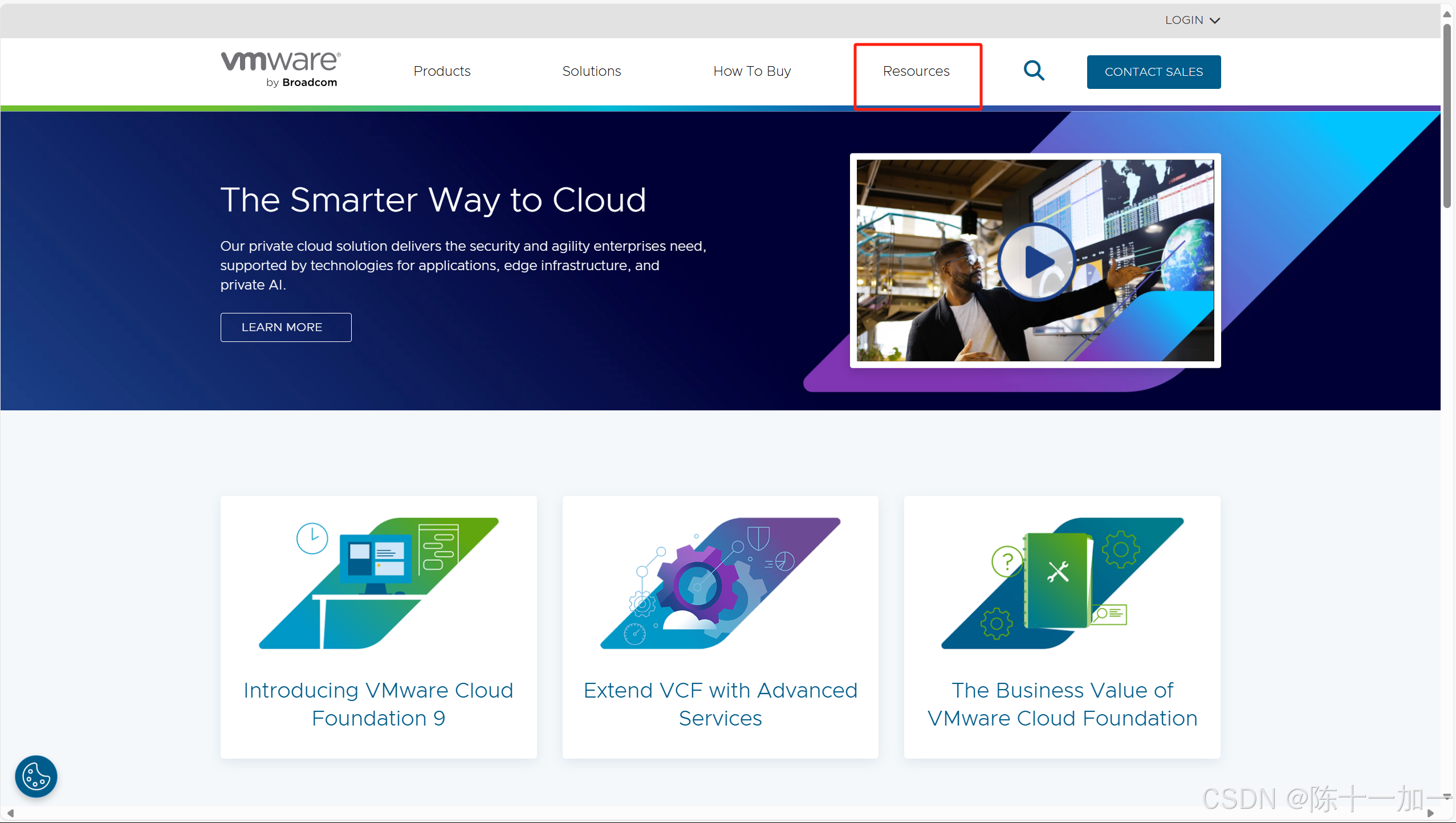This screenshot has width=1456, height=823.
Task: Open the How To Buy menu
Action: pos(752,71)
